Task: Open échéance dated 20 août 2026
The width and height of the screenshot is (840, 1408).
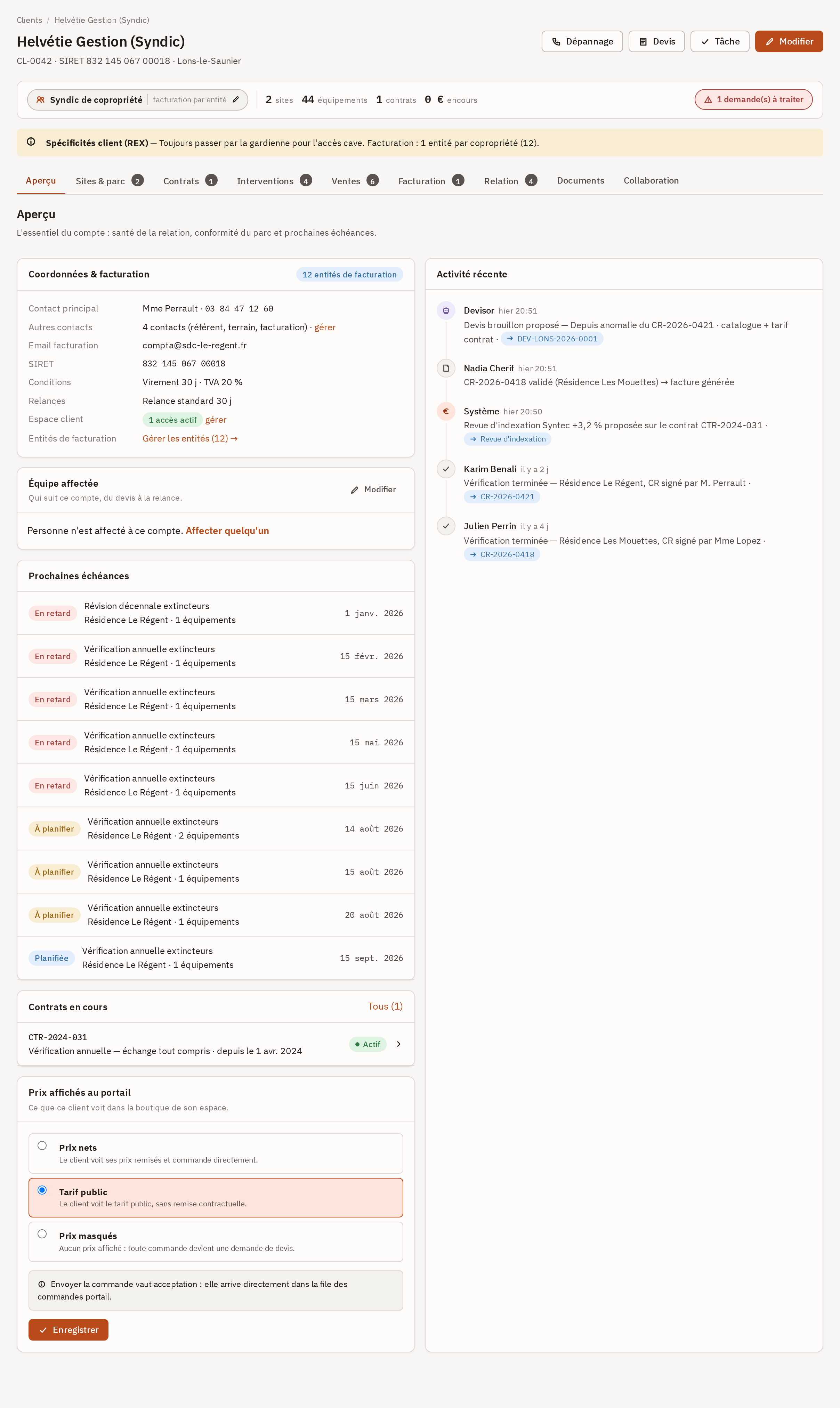Action: 216,915
